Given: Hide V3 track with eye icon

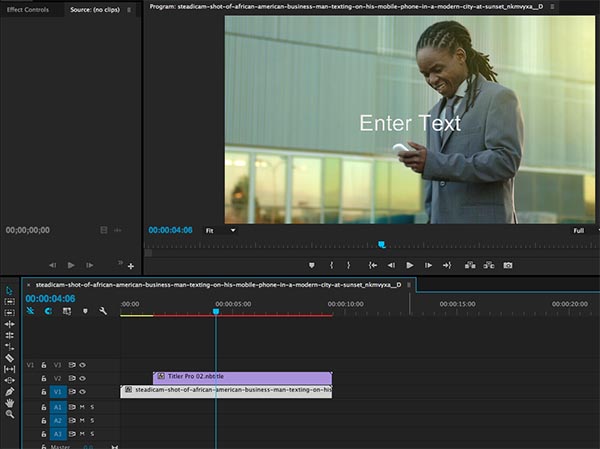Looking at the screenshot, I should (x=83, y=365).
